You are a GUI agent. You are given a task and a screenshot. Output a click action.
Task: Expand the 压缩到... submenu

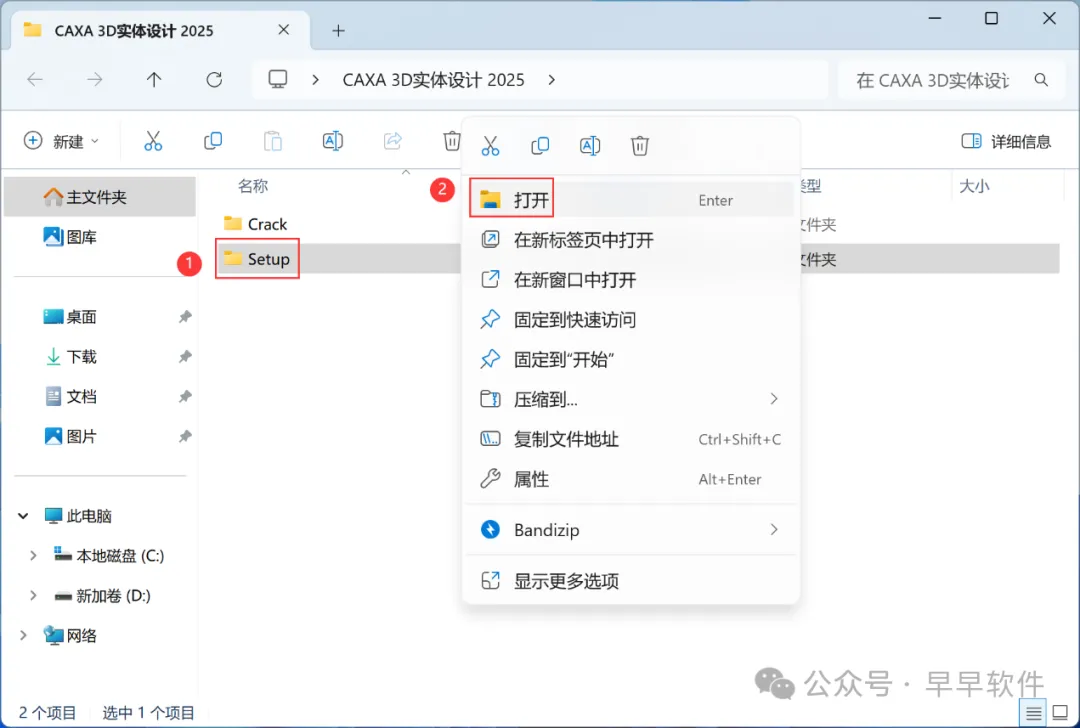click(x=774, y=399)
